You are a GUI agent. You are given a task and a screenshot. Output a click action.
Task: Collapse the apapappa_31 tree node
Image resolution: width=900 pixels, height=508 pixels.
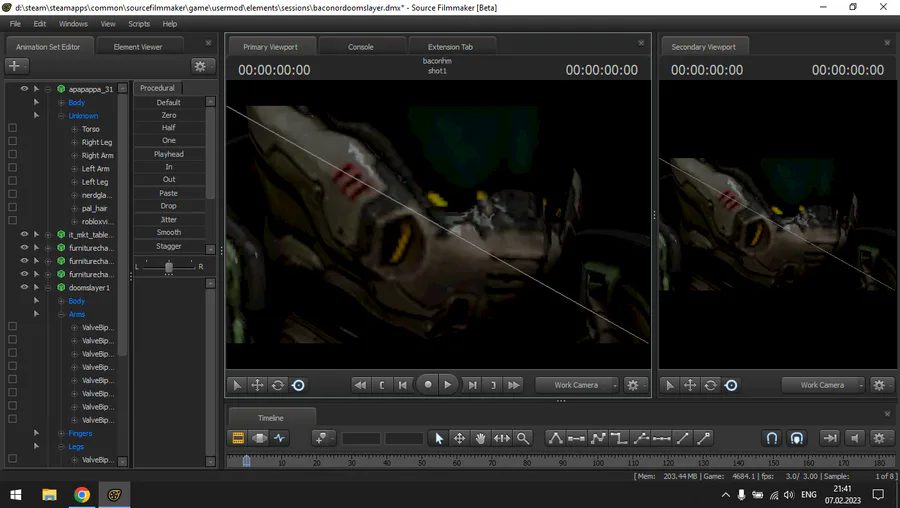pos(48,89)
